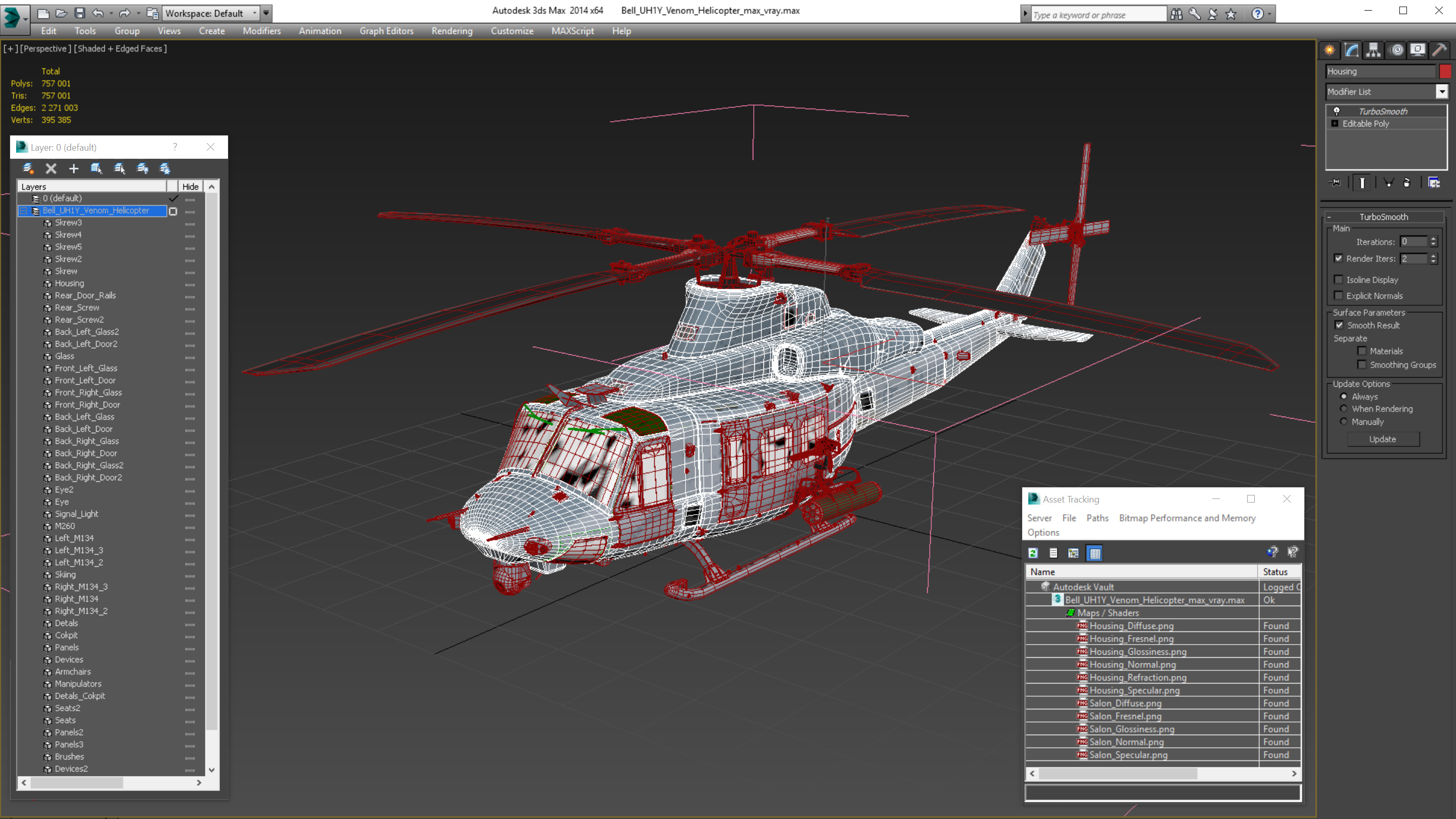Click Create New Layer icon in Layer dialog
Image resolution: width=1456 pixels, height=819 pixels.
click(28, 168)
